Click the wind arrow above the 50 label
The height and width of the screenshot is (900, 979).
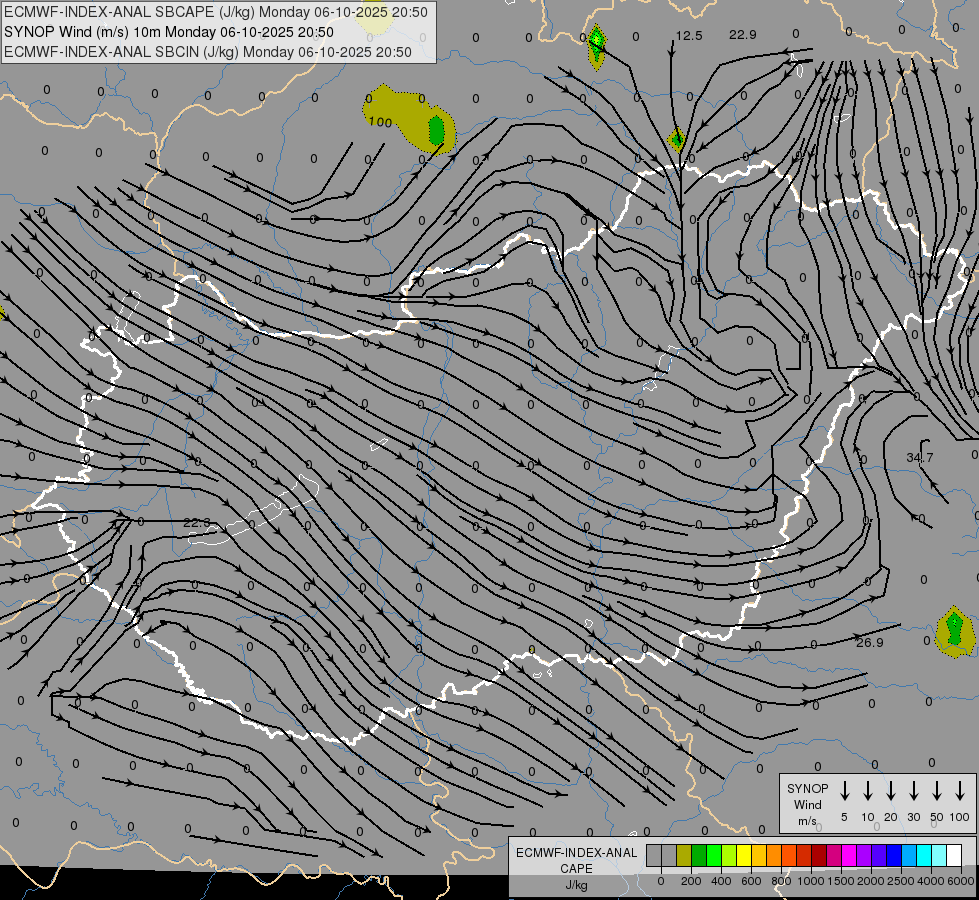click(937, 791)
